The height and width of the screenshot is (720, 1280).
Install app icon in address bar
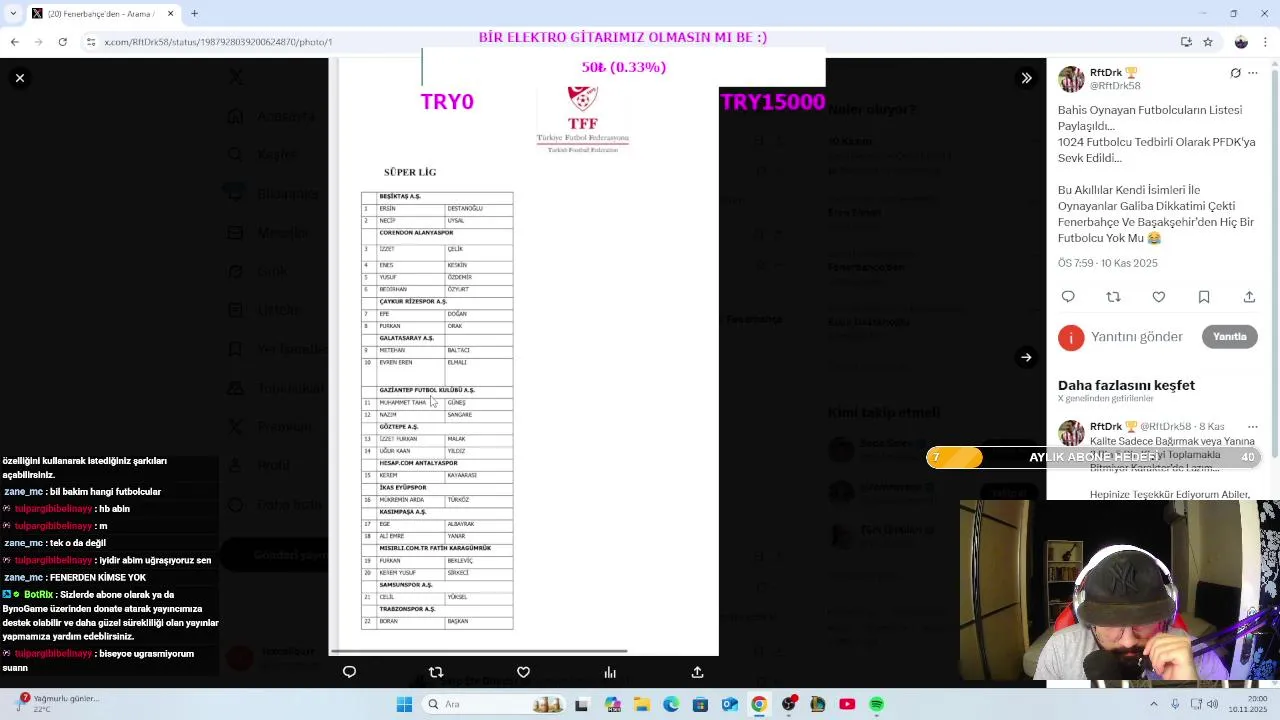pos(1186,41)
